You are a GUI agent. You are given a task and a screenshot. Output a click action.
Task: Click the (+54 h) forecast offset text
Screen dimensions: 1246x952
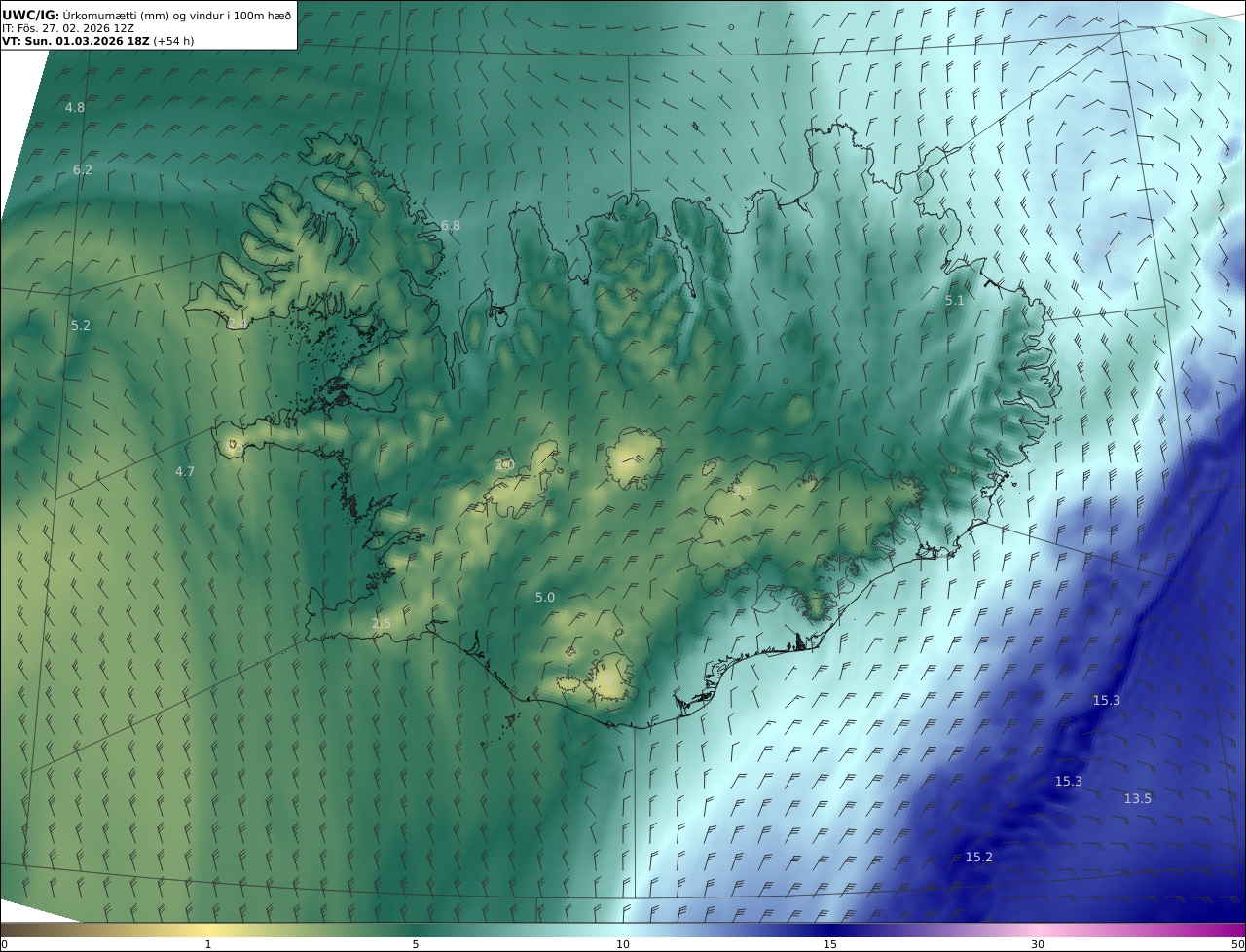174,42
